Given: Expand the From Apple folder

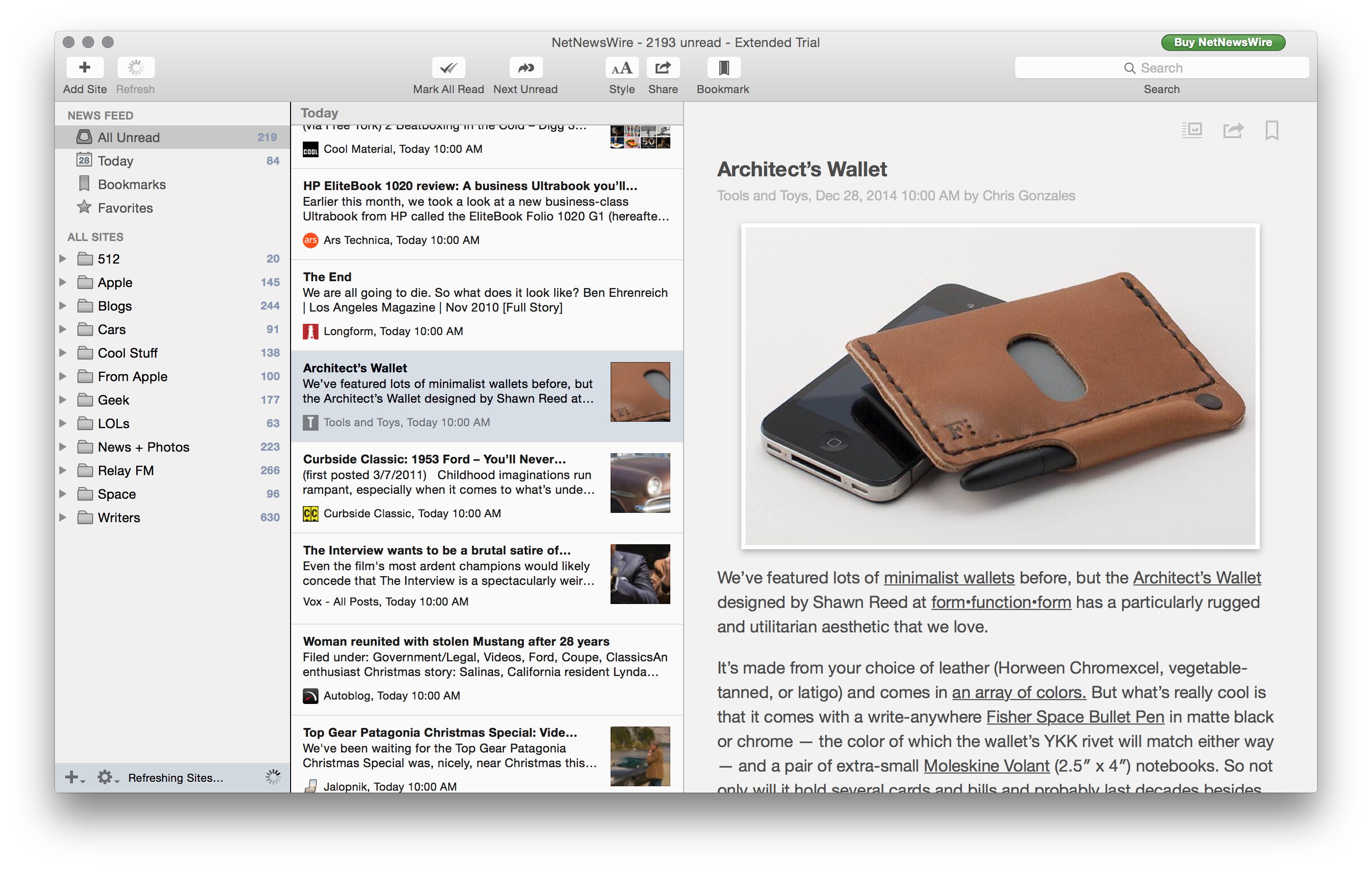Looking at the screenshot, I should click(x=63, y=376).
